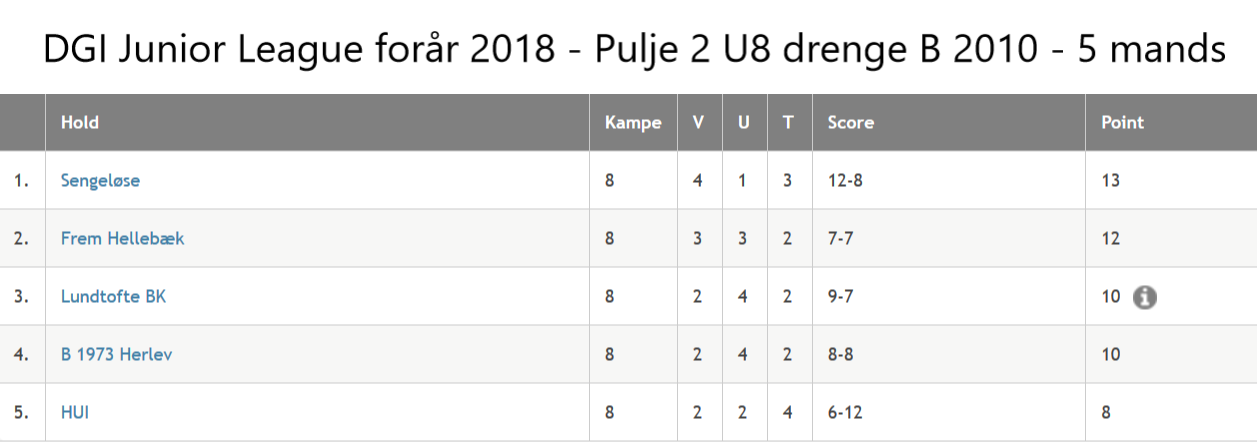Click the HUI team link
This screenshot has width=1257, height=442.
point(75,412)
